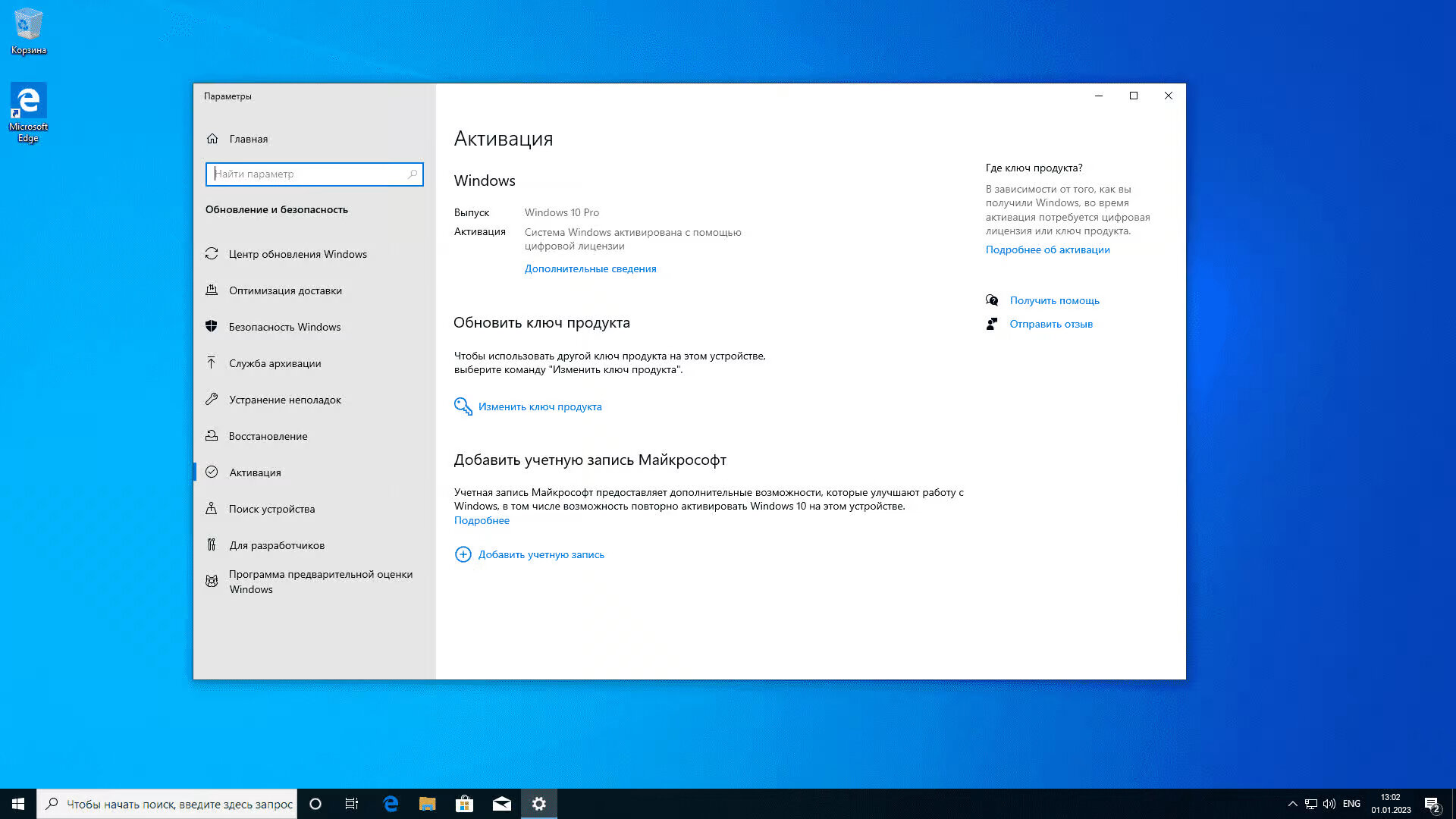Click Получить помощь link

point(1054,300)
